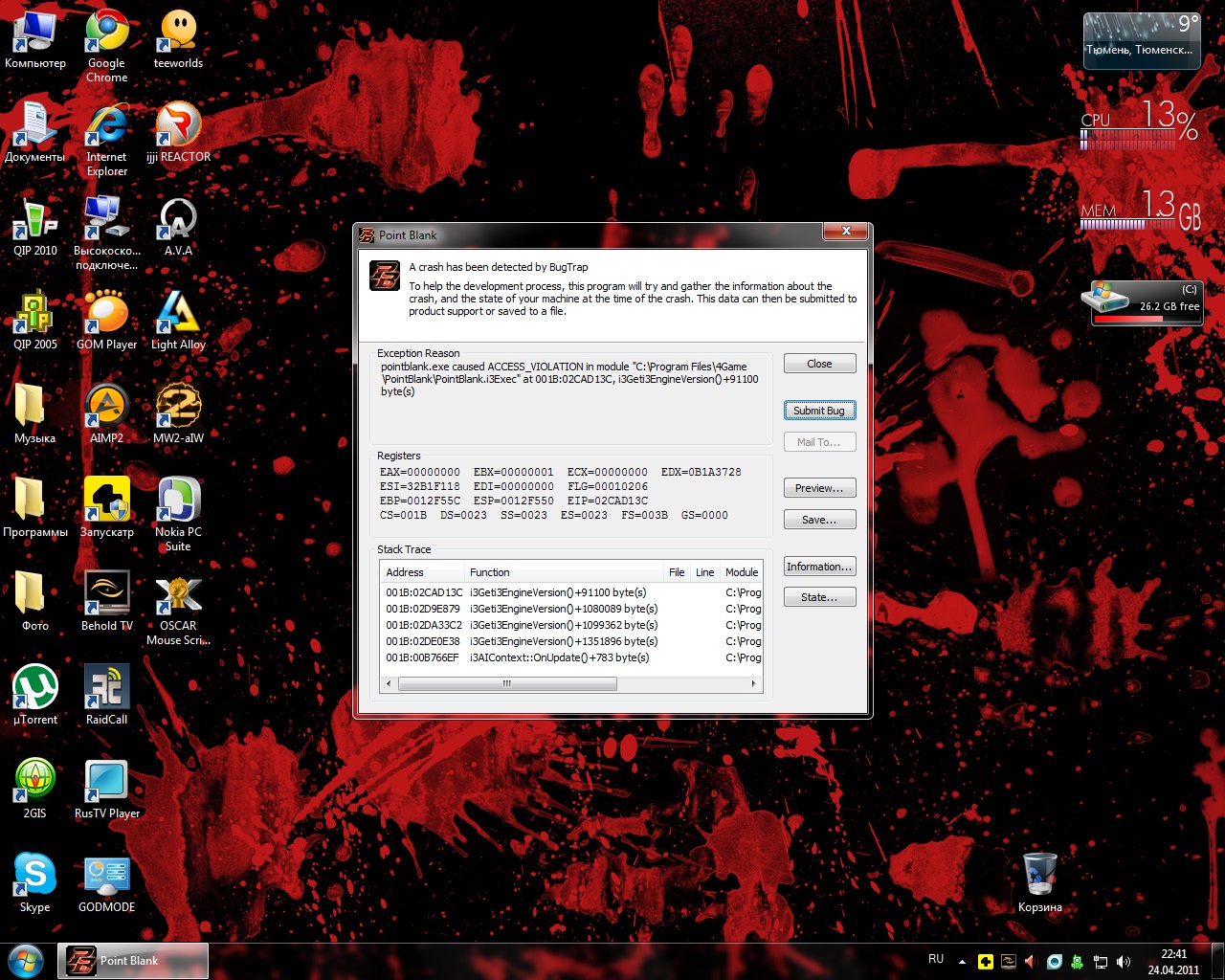Open the RaidCall desktop shortcut

tap(107, 689)
